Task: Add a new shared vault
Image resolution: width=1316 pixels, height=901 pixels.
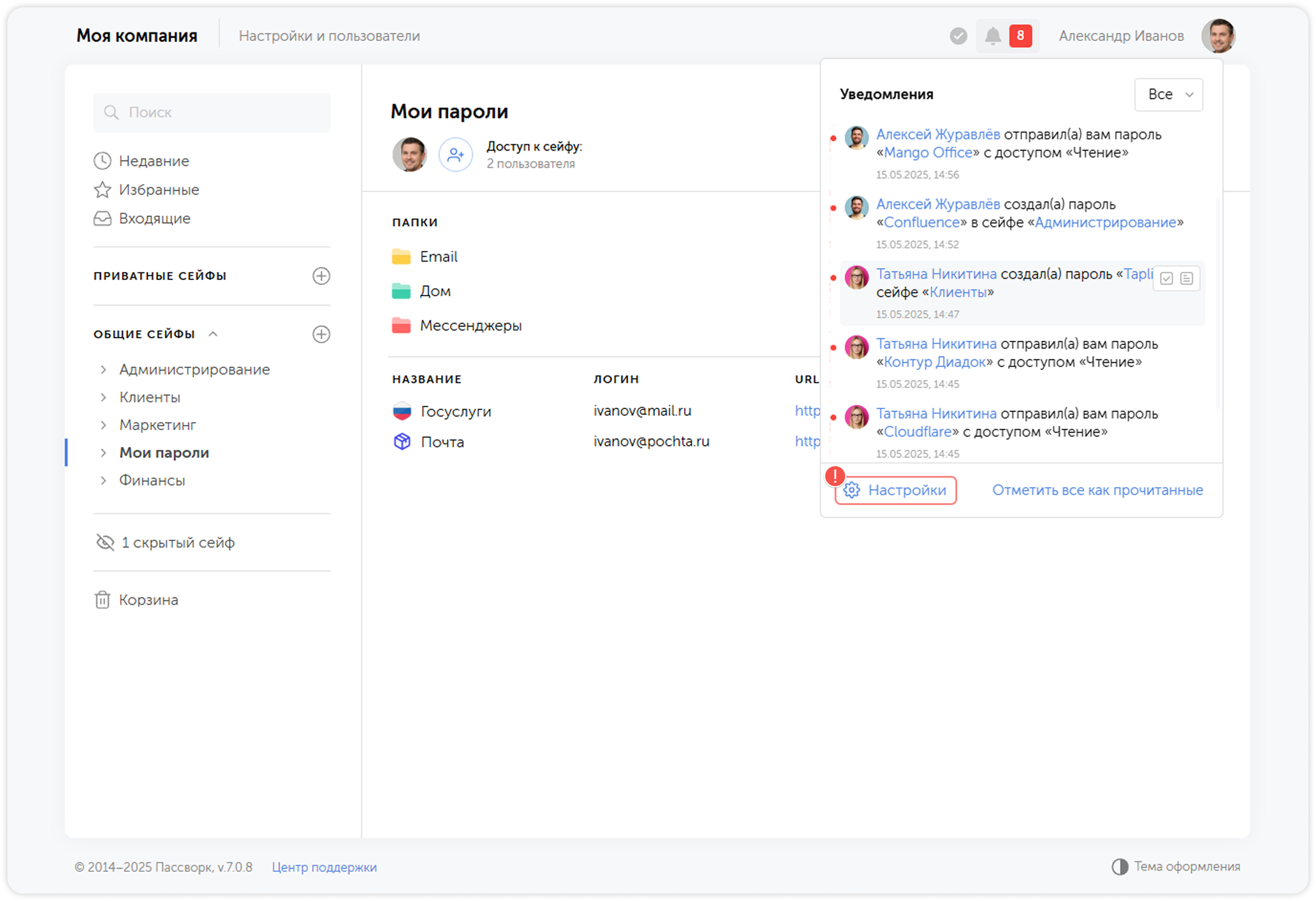Action: 321,334
